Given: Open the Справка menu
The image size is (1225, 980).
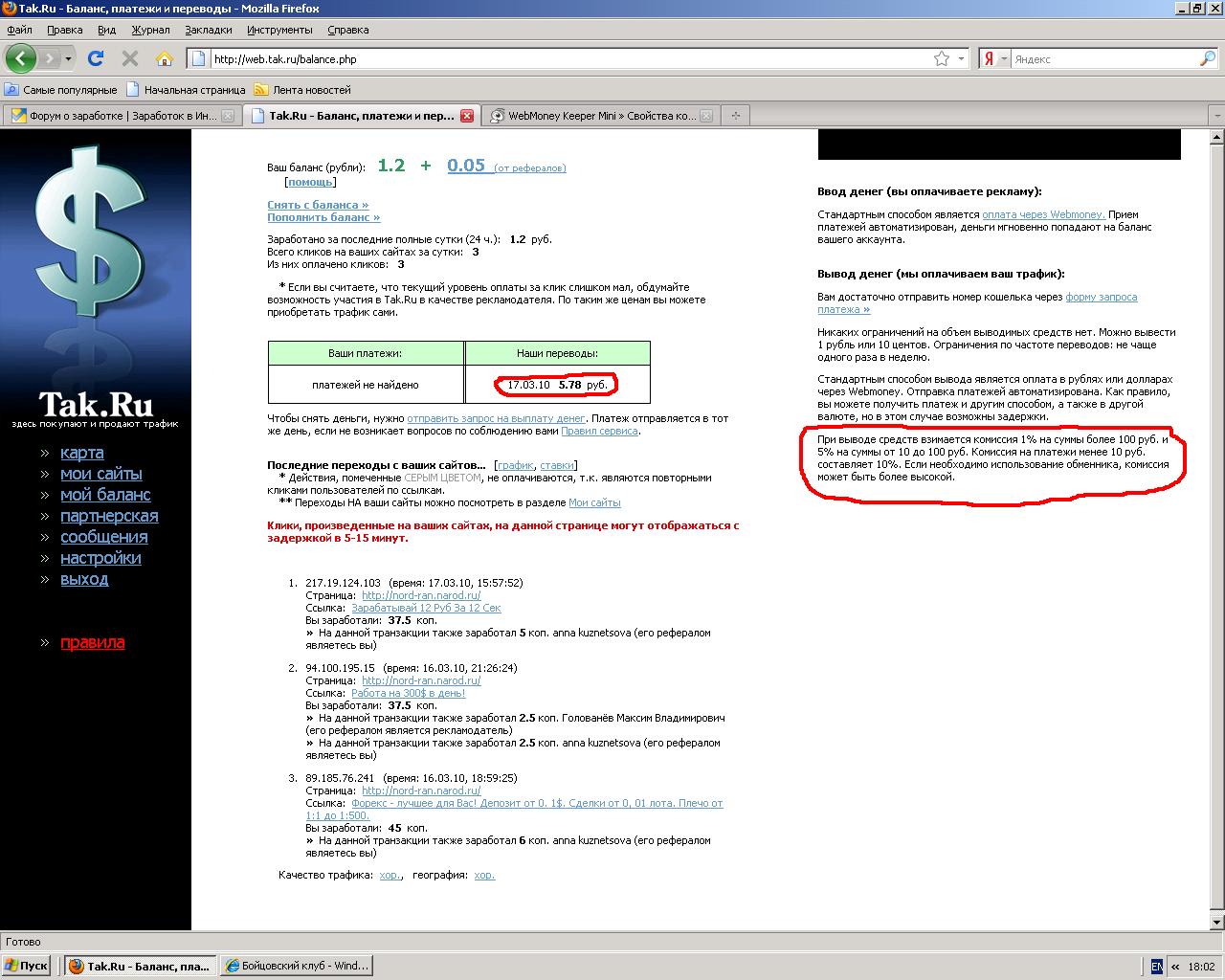Looking at the screenshot, I should pos(347,30).
